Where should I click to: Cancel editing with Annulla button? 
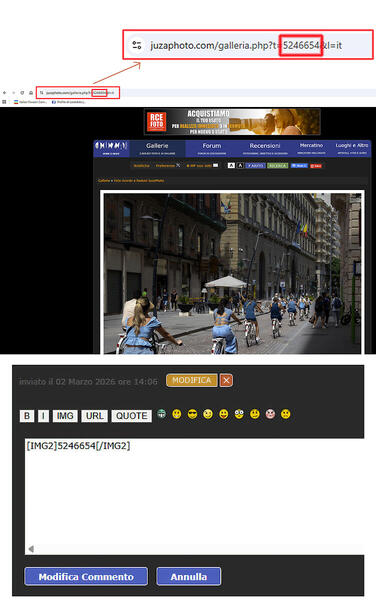click(189, 576)
